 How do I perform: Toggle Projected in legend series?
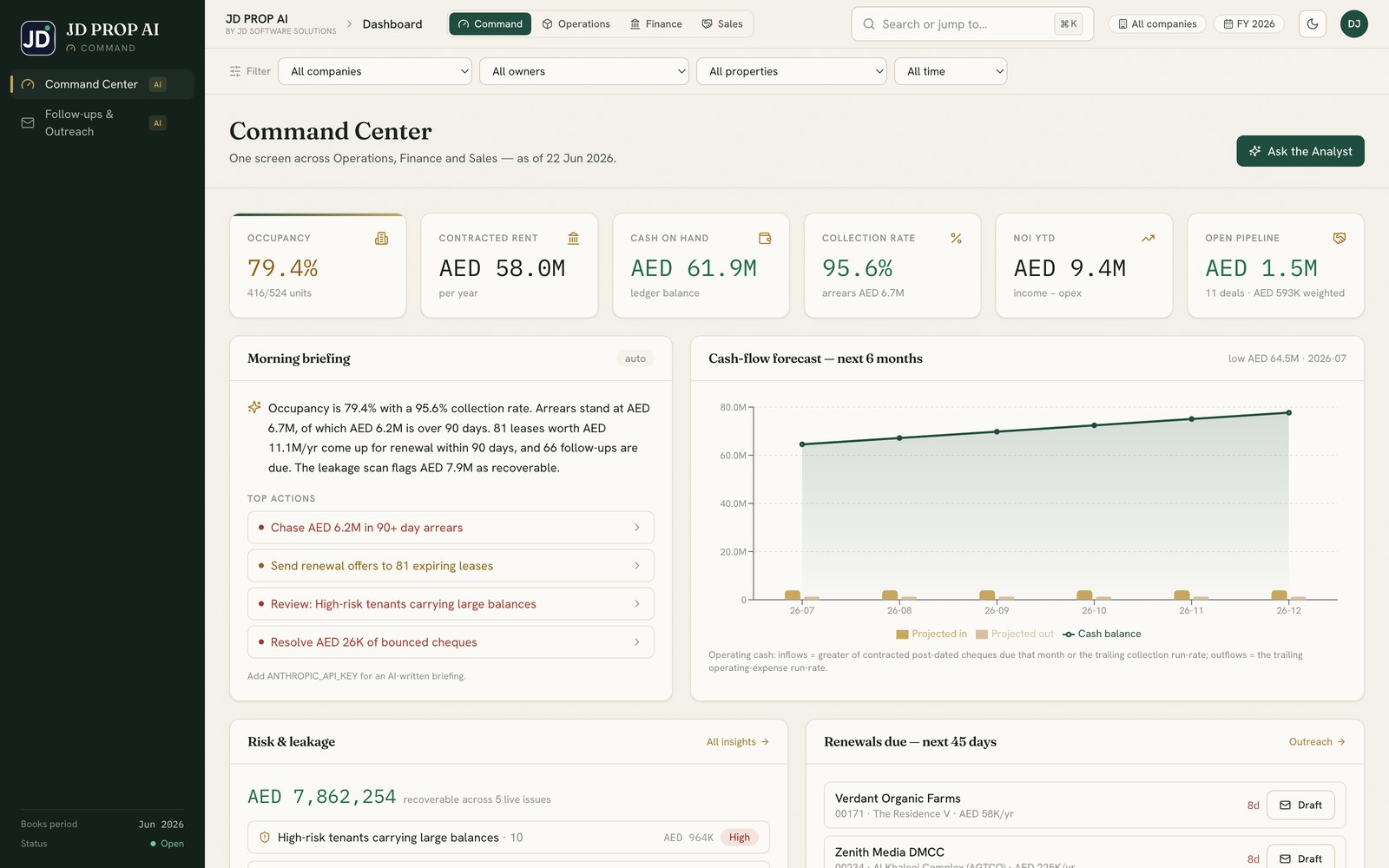click(931, 635)
